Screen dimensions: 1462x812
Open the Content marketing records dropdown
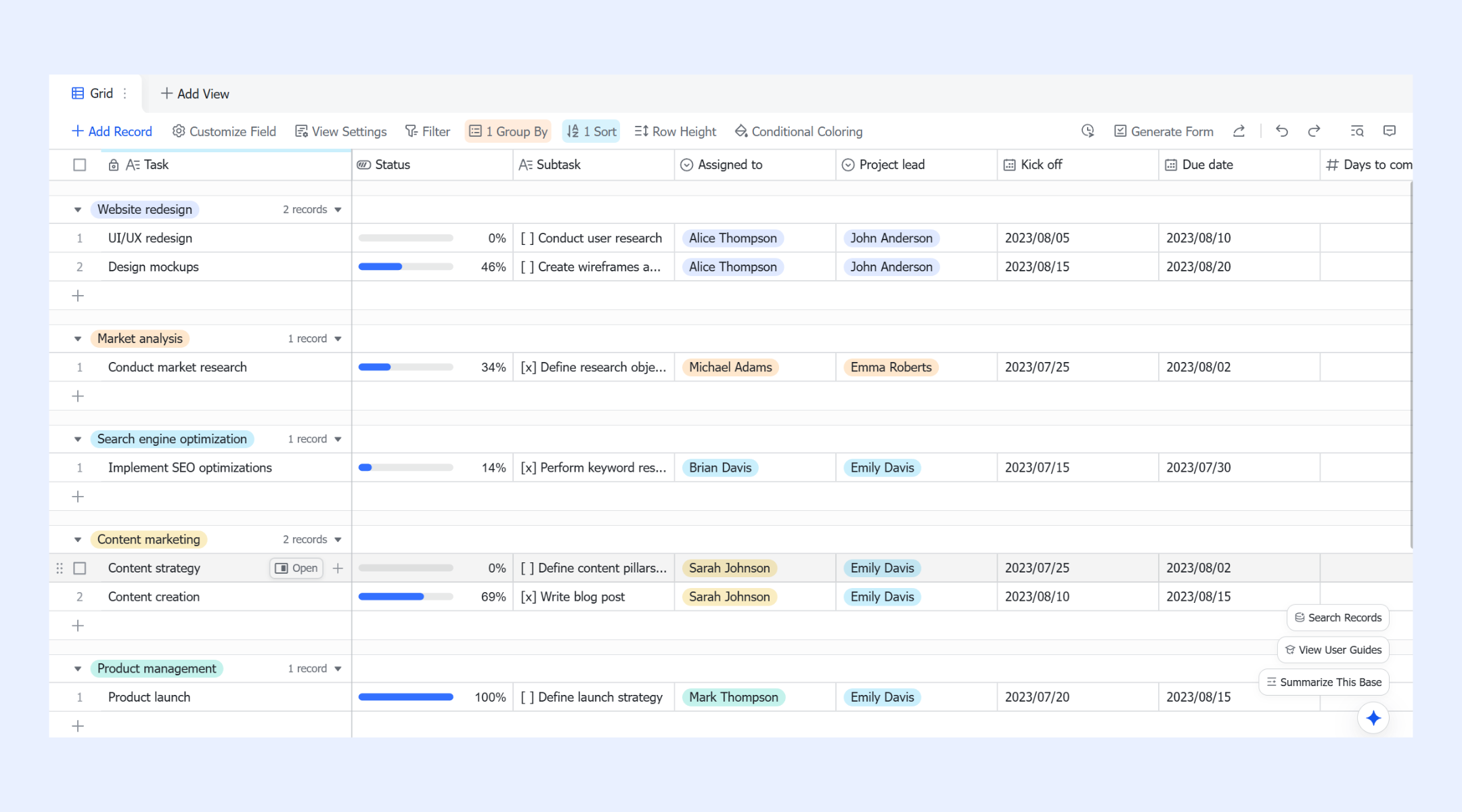338,540
